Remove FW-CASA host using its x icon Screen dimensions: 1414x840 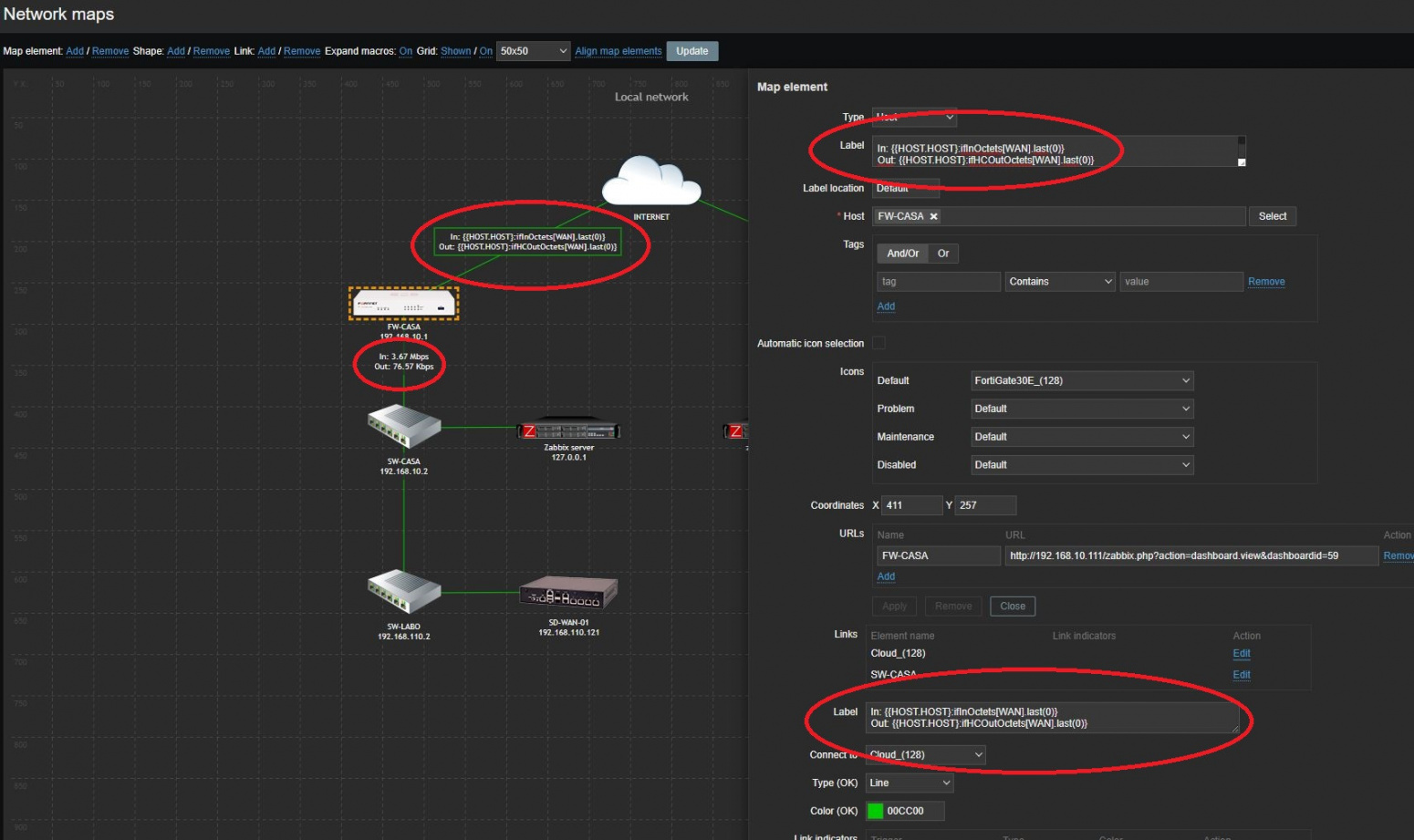(933, 216)
